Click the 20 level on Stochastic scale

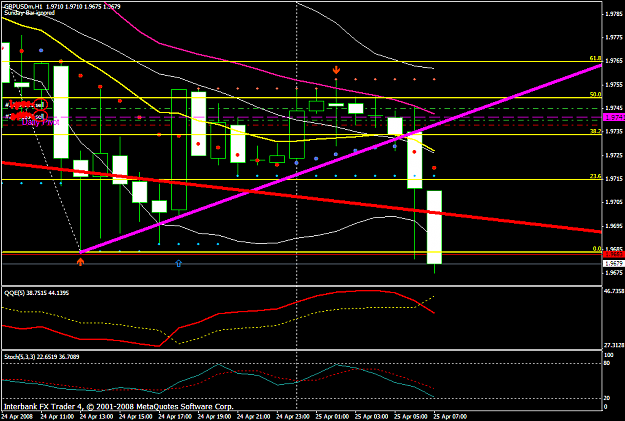(x=608, y=398)
